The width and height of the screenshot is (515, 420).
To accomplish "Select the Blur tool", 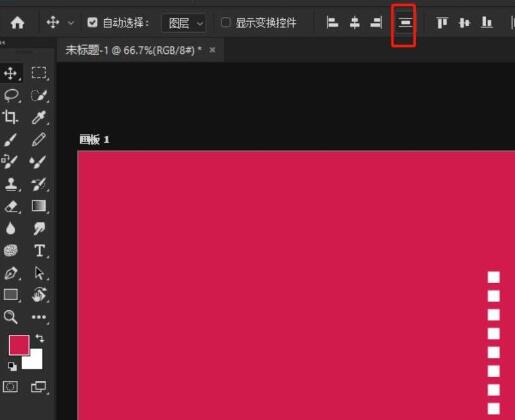I will [11, 228].
